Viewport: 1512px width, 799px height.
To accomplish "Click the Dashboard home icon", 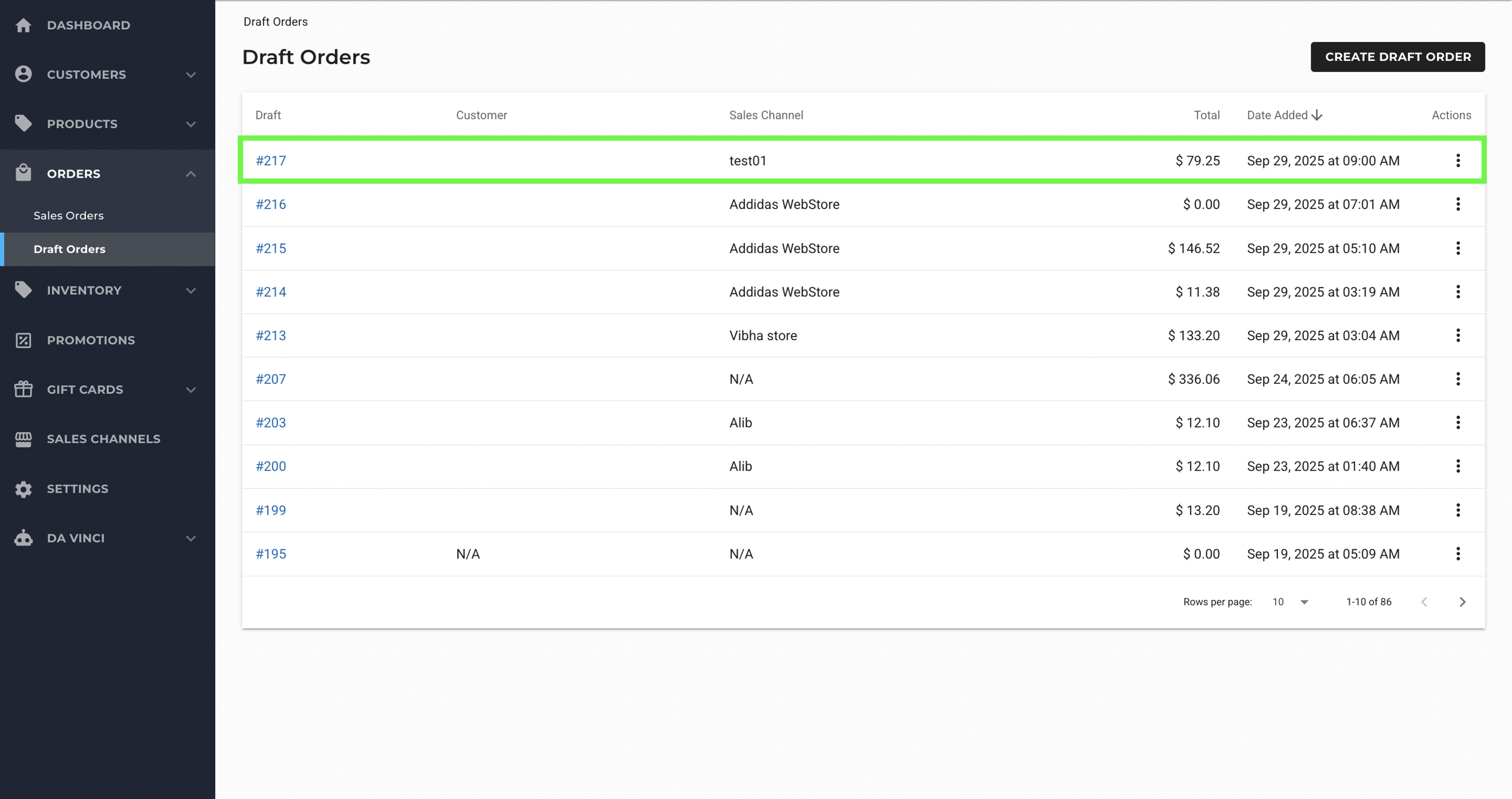I will (24, 25).
